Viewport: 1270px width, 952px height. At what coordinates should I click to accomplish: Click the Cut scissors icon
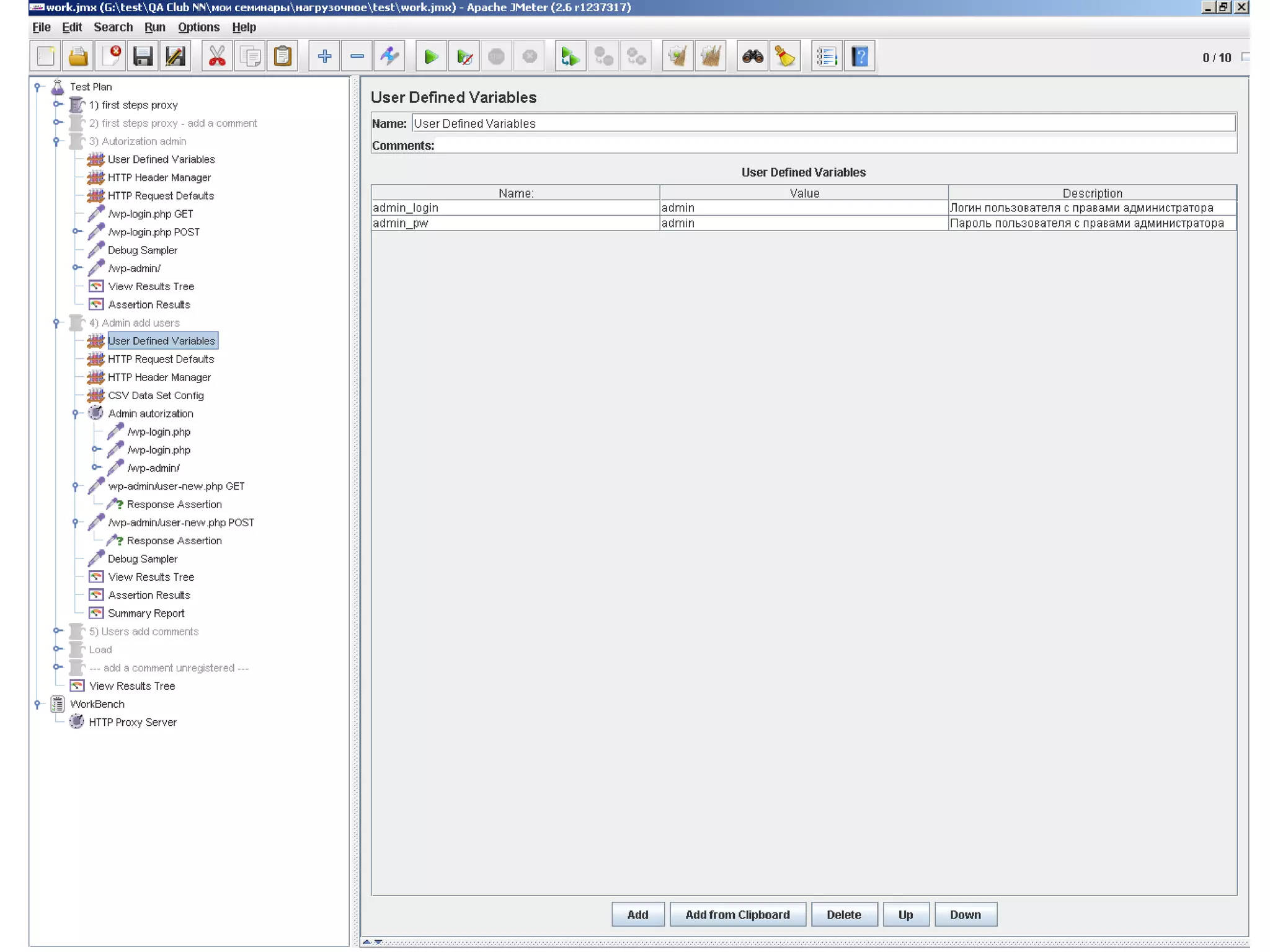(x=217, y=57)
